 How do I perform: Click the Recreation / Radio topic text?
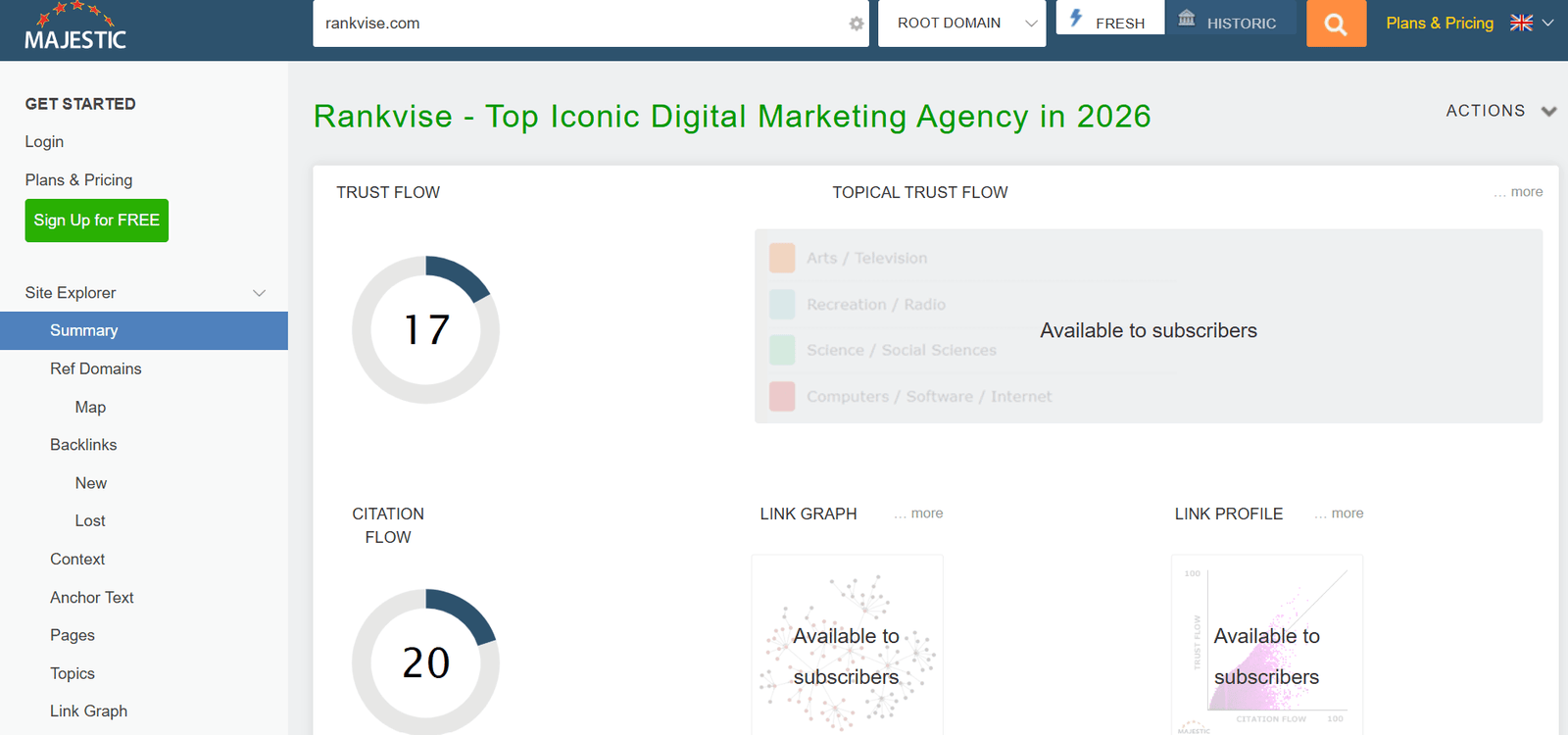(876, 305)
